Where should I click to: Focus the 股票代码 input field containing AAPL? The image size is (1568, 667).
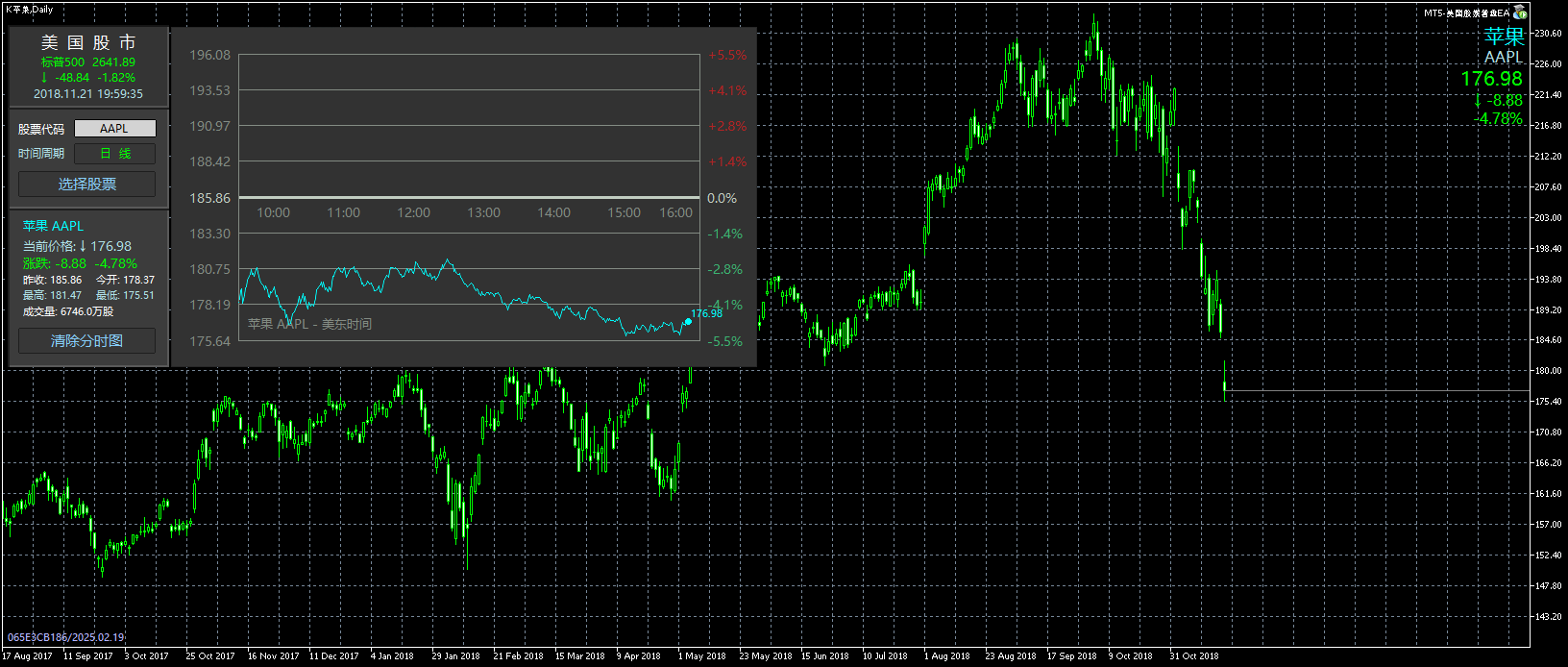click(114, 129)
